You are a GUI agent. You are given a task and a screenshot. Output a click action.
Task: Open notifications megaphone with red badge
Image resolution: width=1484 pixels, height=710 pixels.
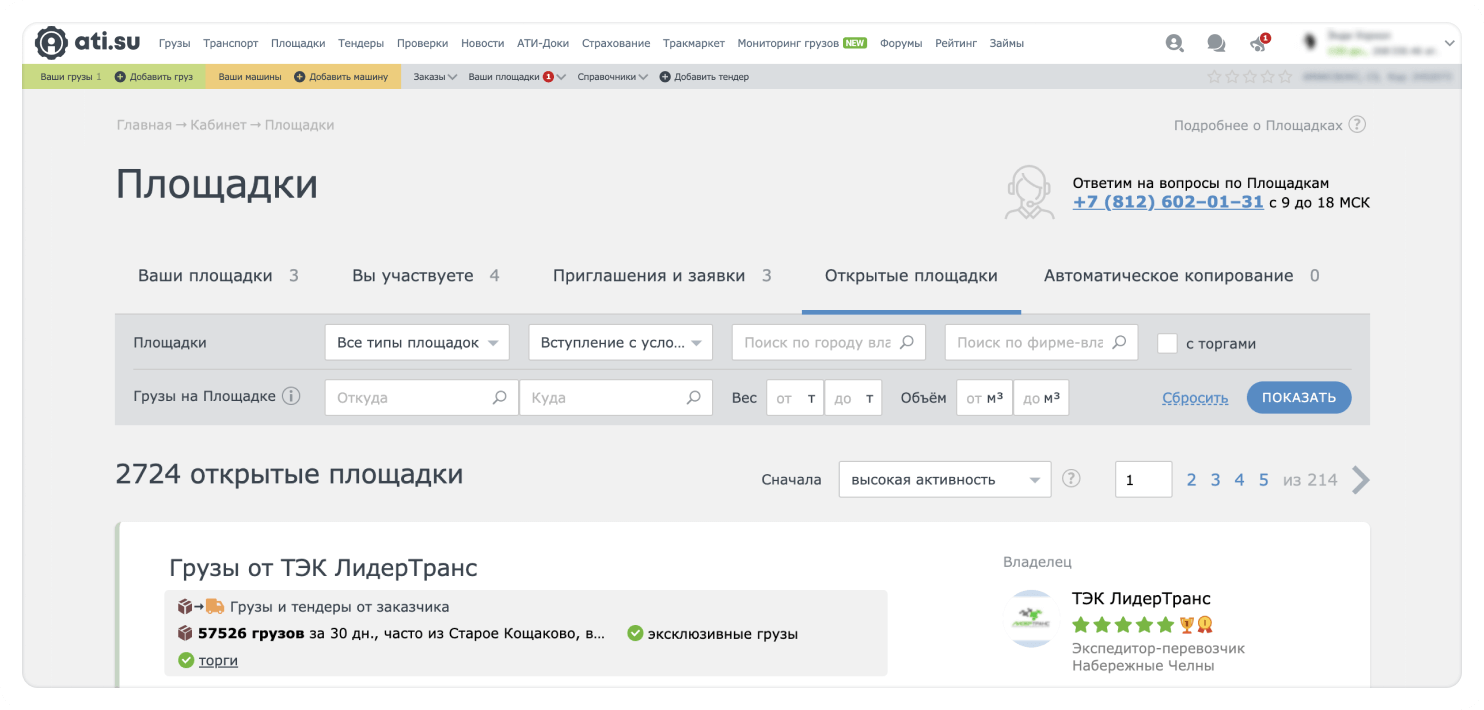click(x=1258, y=44)
